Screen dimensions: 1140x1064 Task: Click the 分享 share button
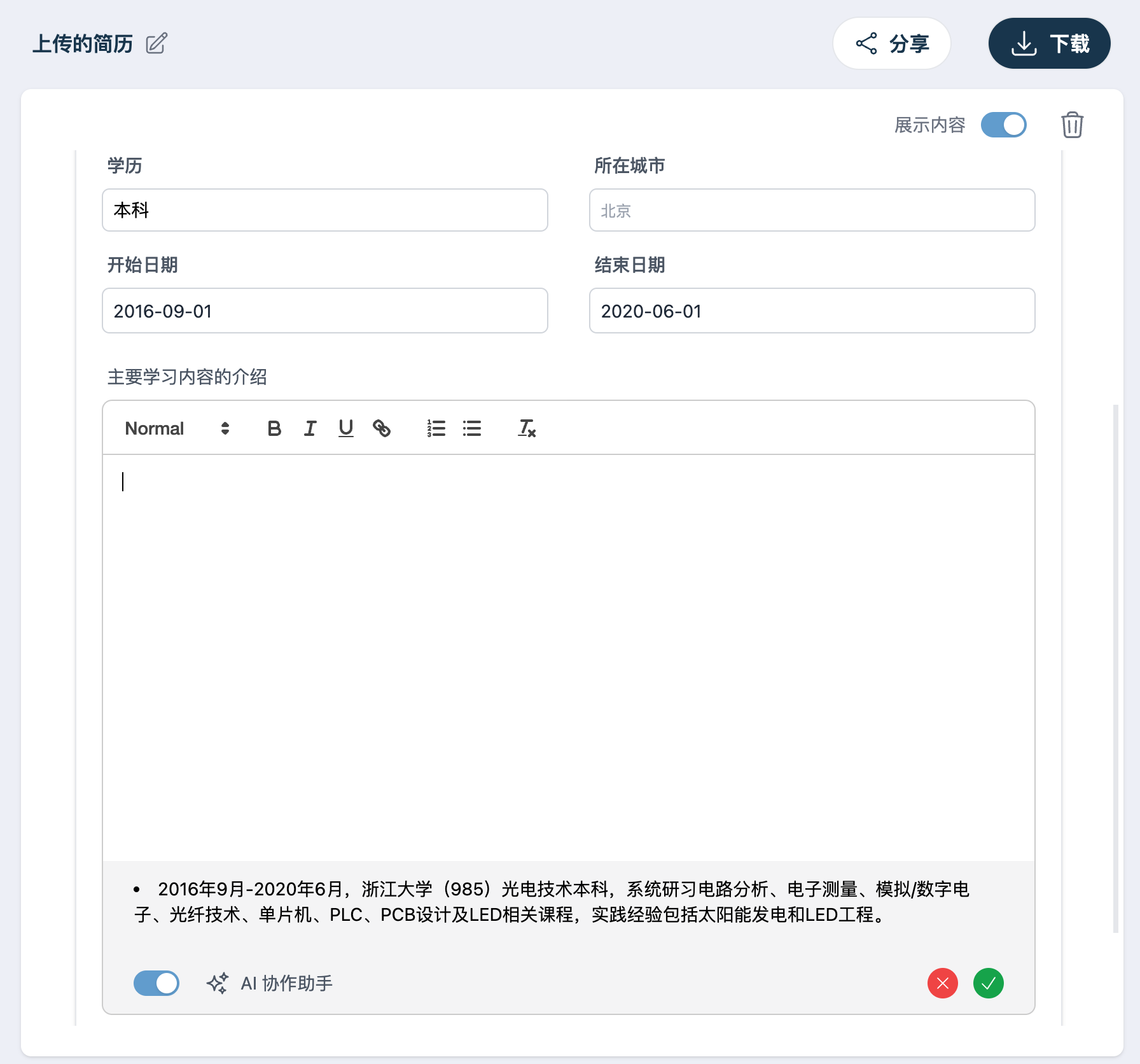(891, 43)
